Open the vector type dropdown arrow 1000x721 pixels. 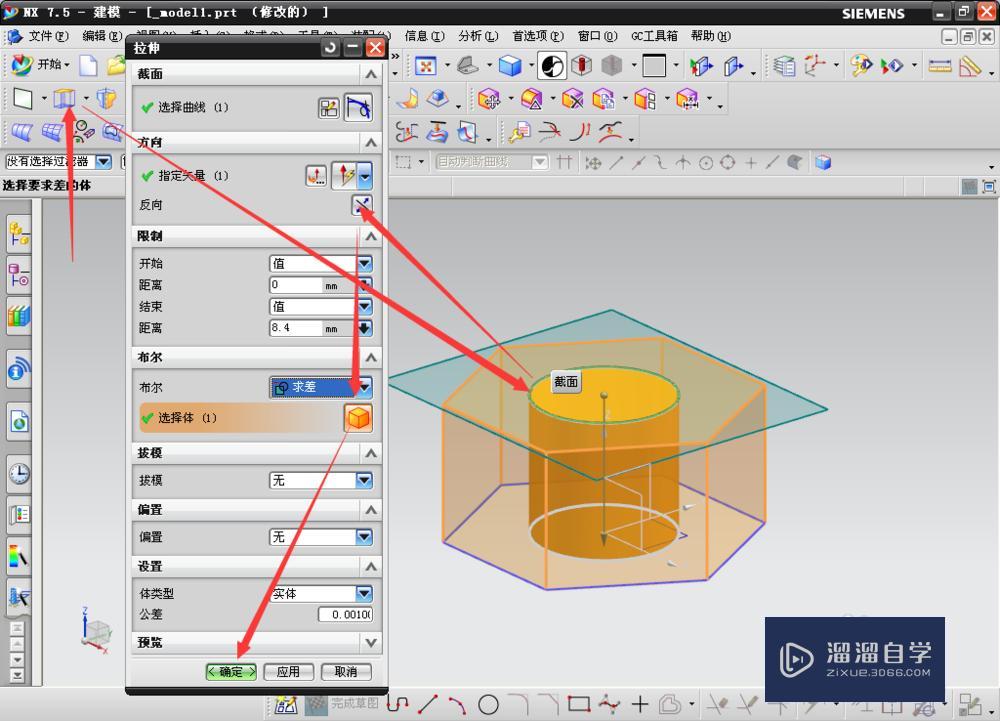tap(365, 176)
